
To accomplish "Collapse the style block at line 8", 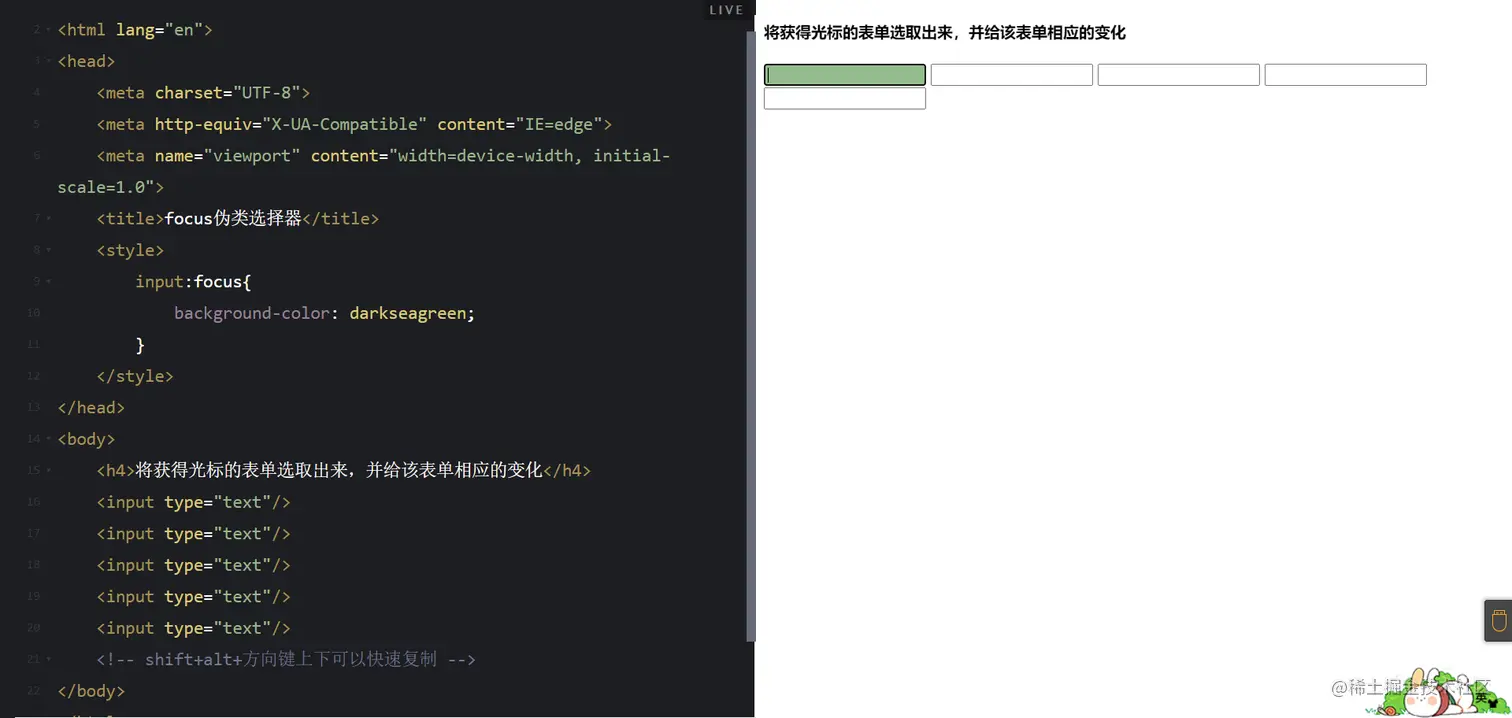I will (x=48, y=250).
